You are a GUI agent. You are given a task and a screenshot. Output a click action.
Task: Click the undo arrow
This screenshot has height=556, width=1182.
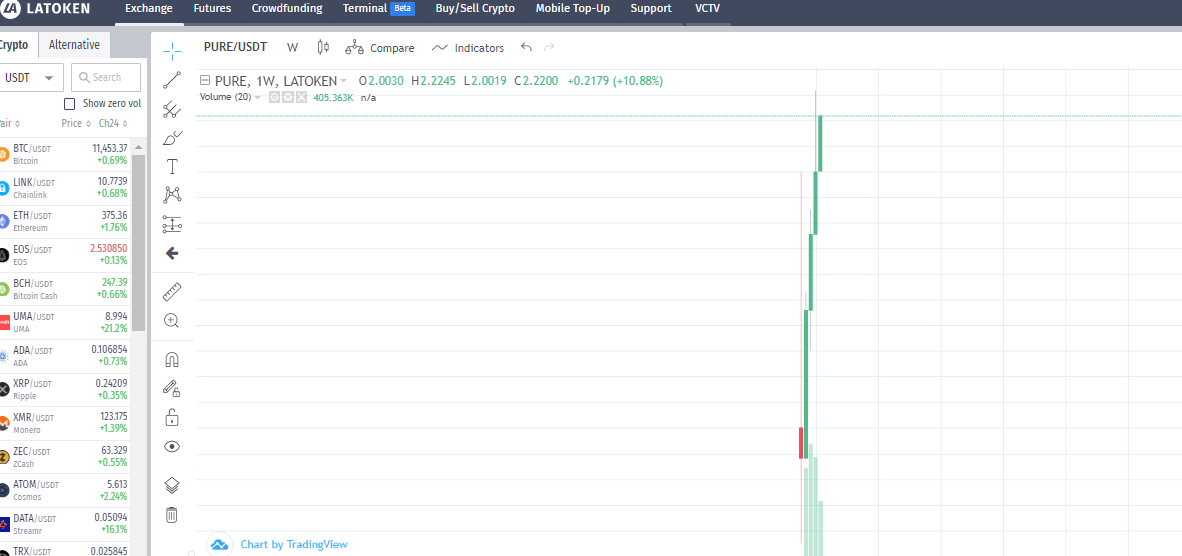tap(526, 47)
